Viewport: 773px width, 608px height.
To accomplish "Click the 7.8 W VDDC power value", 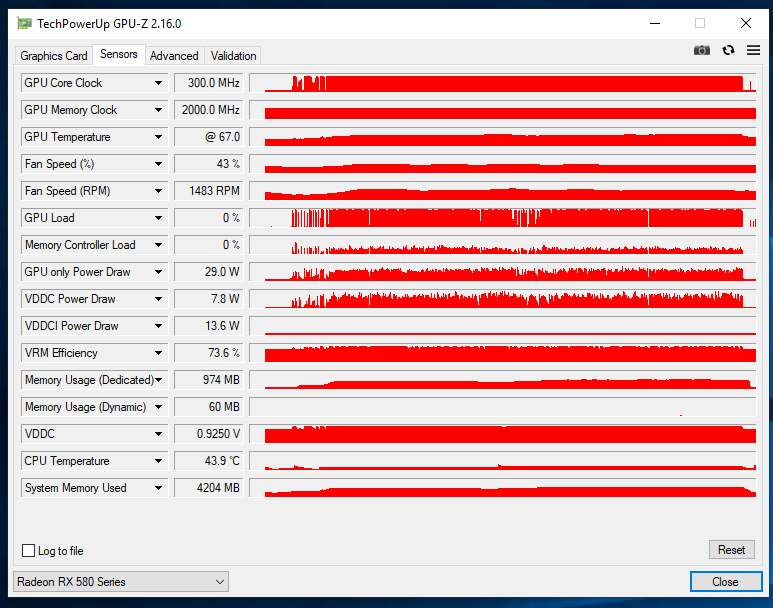I will [x=209, y=299].
